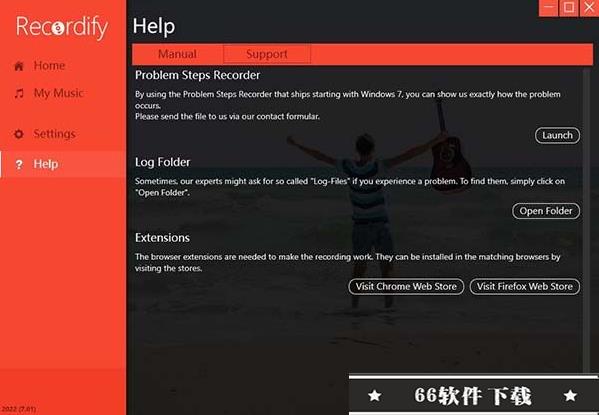599x415 pixels.
Task: Visit the Chrome Web Store
Action: click(x=406, y=286)
